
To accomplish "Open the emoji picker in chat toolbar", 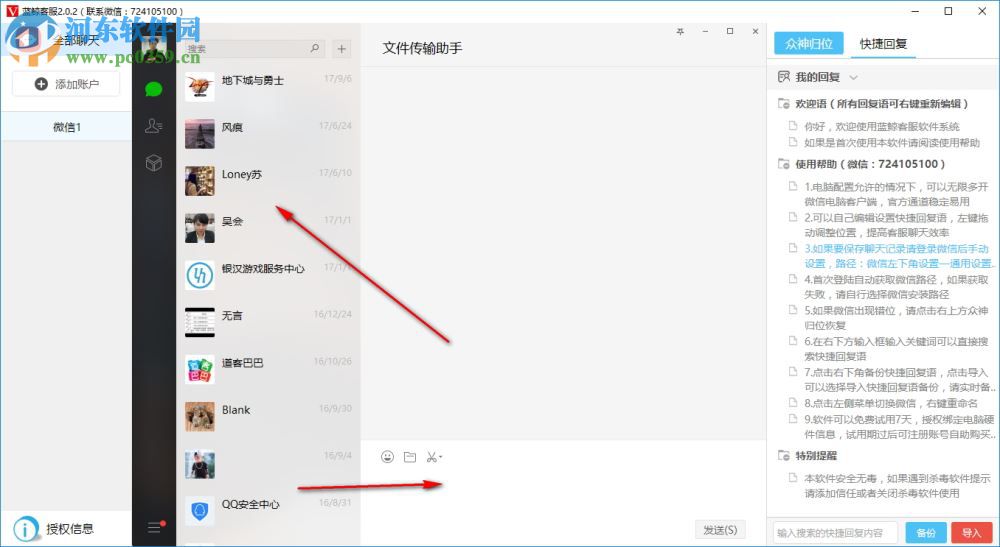I will point(387,456).
